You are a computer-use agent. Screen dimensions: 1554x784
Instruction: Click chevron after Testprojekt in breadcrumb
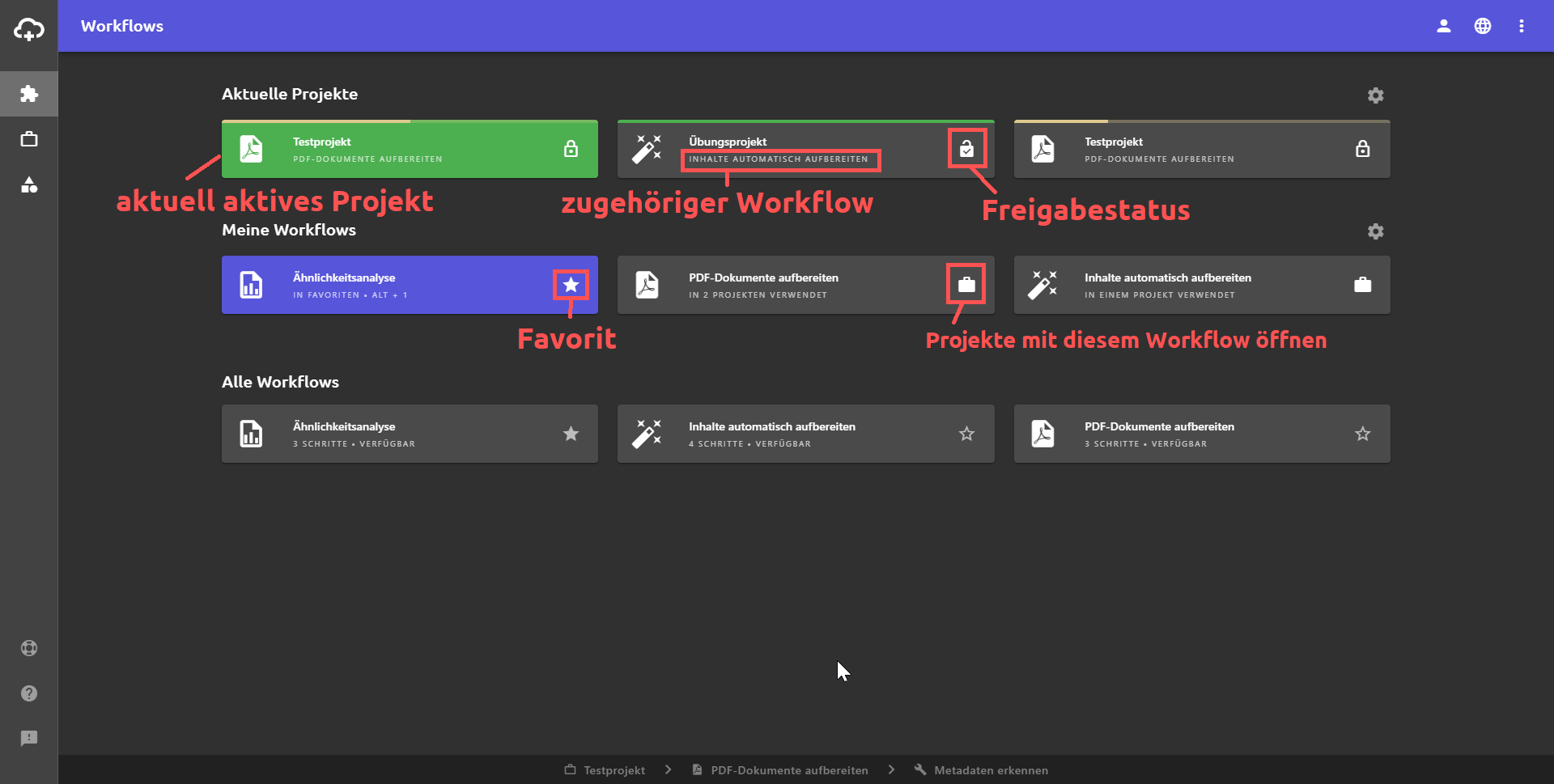pyautogui.click(x=668, y=769)
